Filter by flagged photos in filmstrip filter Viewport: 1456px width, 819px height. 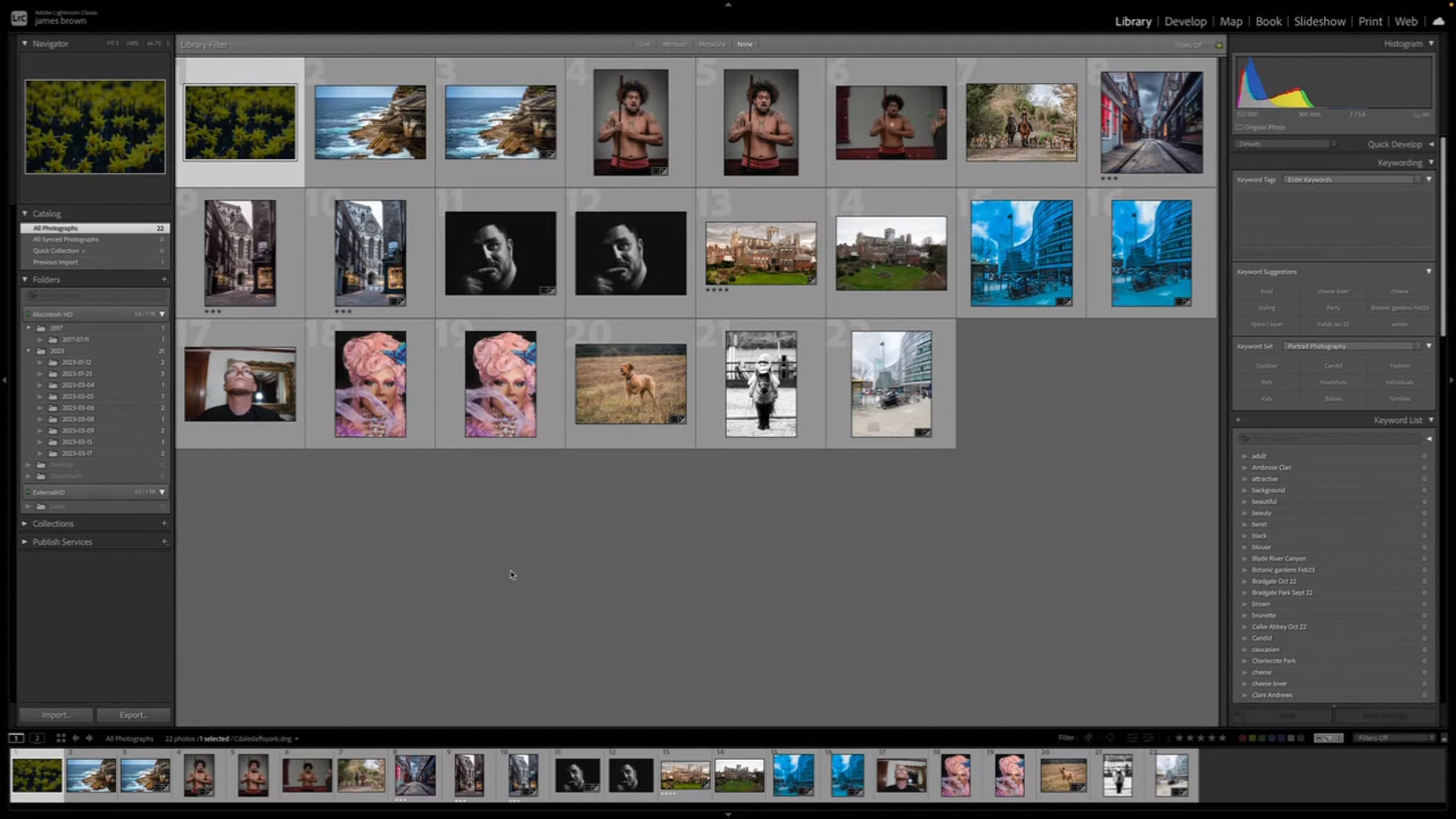(1088, 738)
